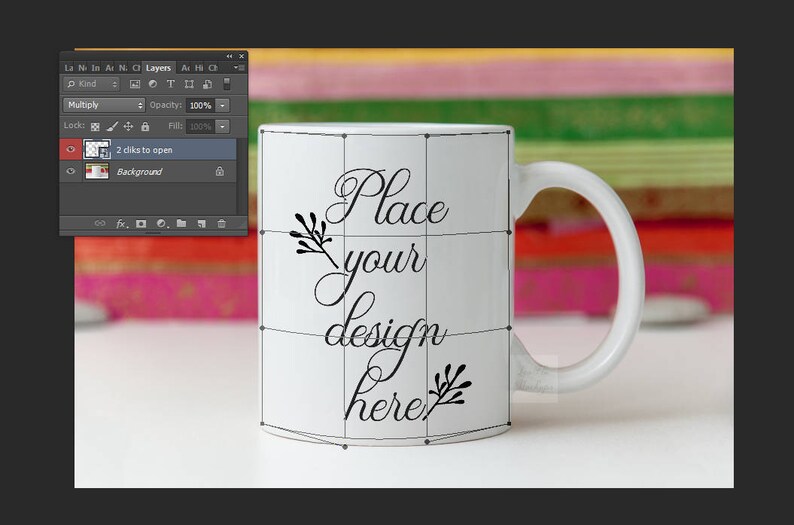This screenshot has height=525, width=794.
Task: Close the Layers panel group
Action: point(242,56)
